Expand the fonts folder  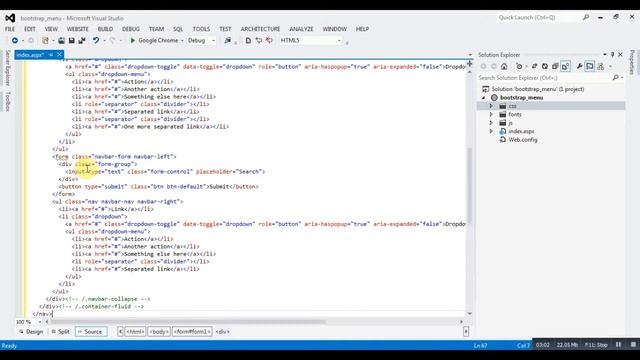coord(491,115)
